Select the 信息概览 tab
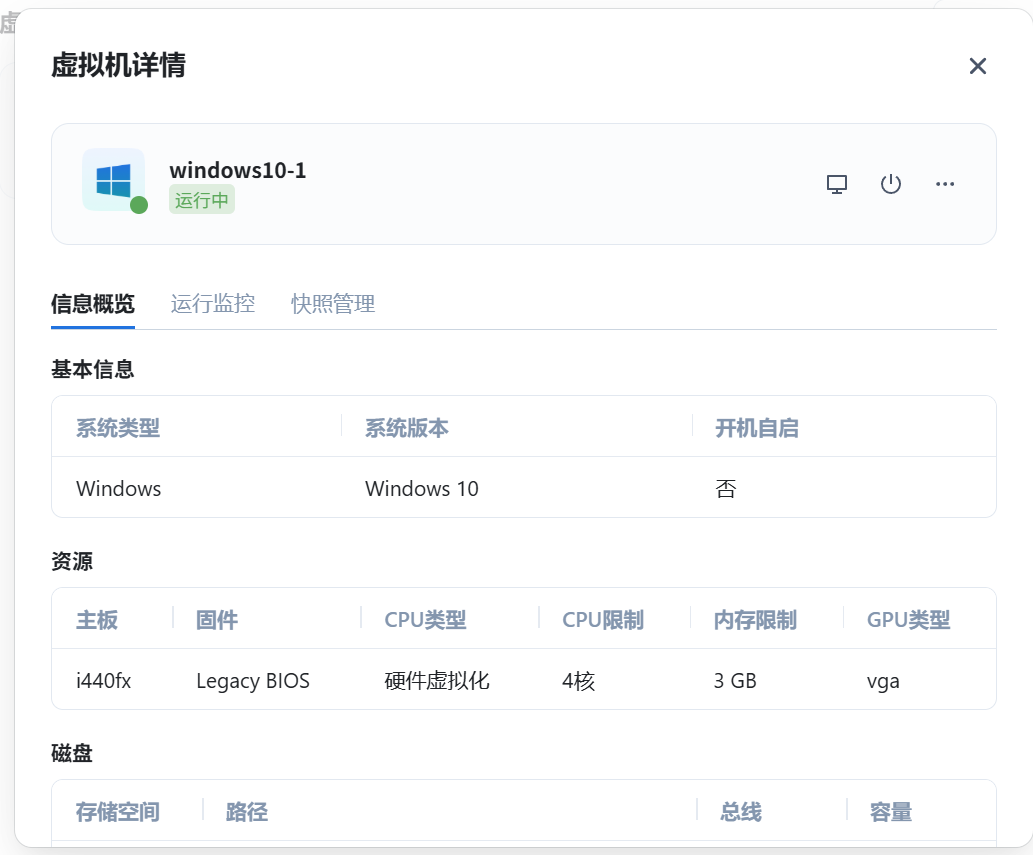Viewport: 1033px width, 855px height. point(93,304)
